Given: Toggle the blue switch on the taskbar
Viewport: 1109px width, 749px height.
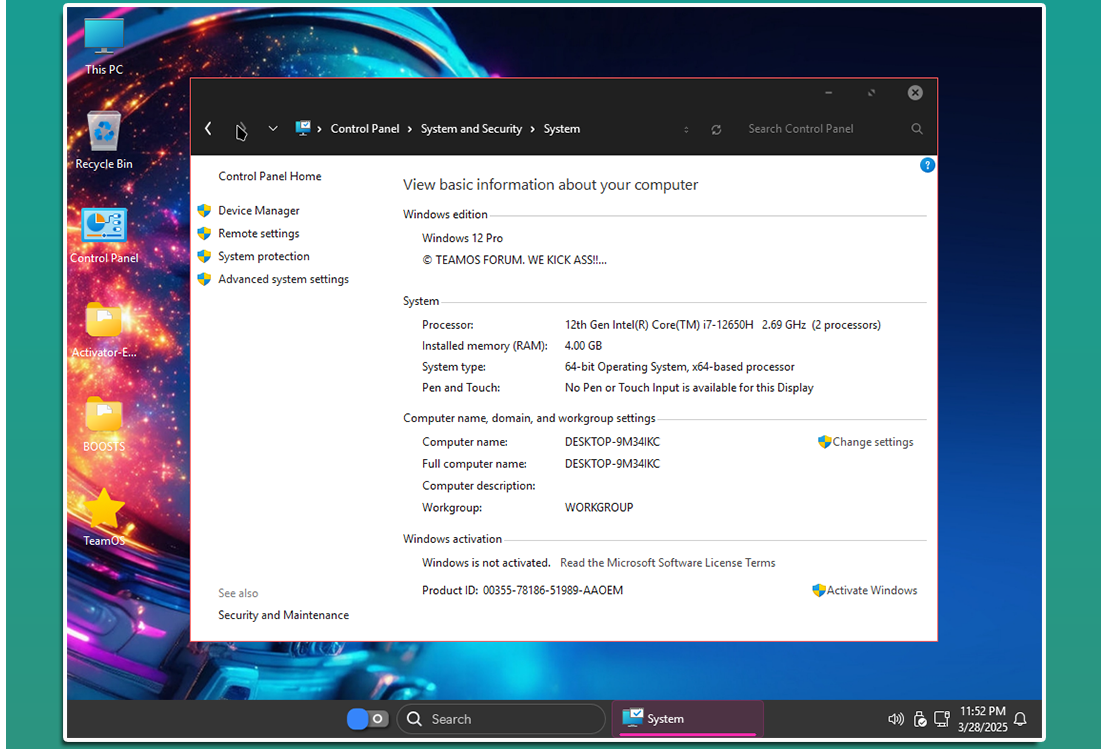Looking at the screenshot, I should point(367,719).
